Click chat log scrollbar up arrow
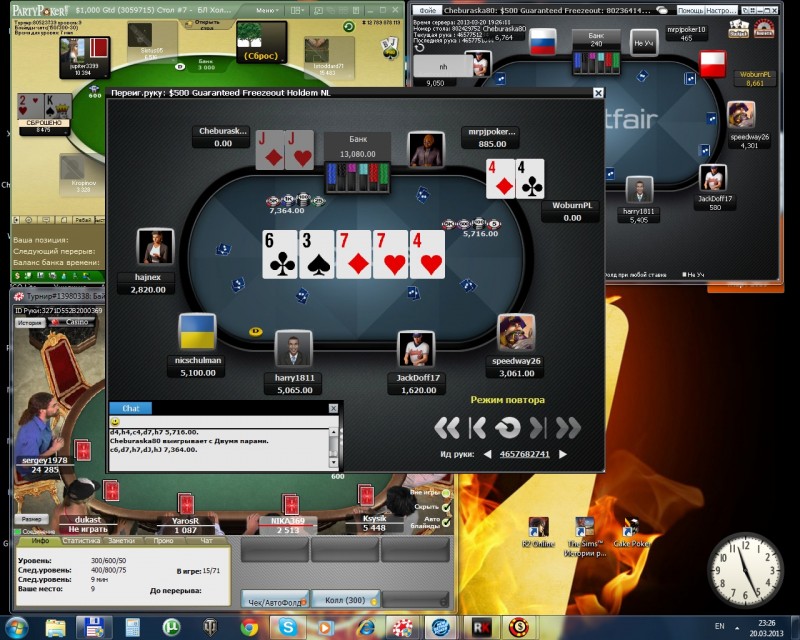 point(333,432)
